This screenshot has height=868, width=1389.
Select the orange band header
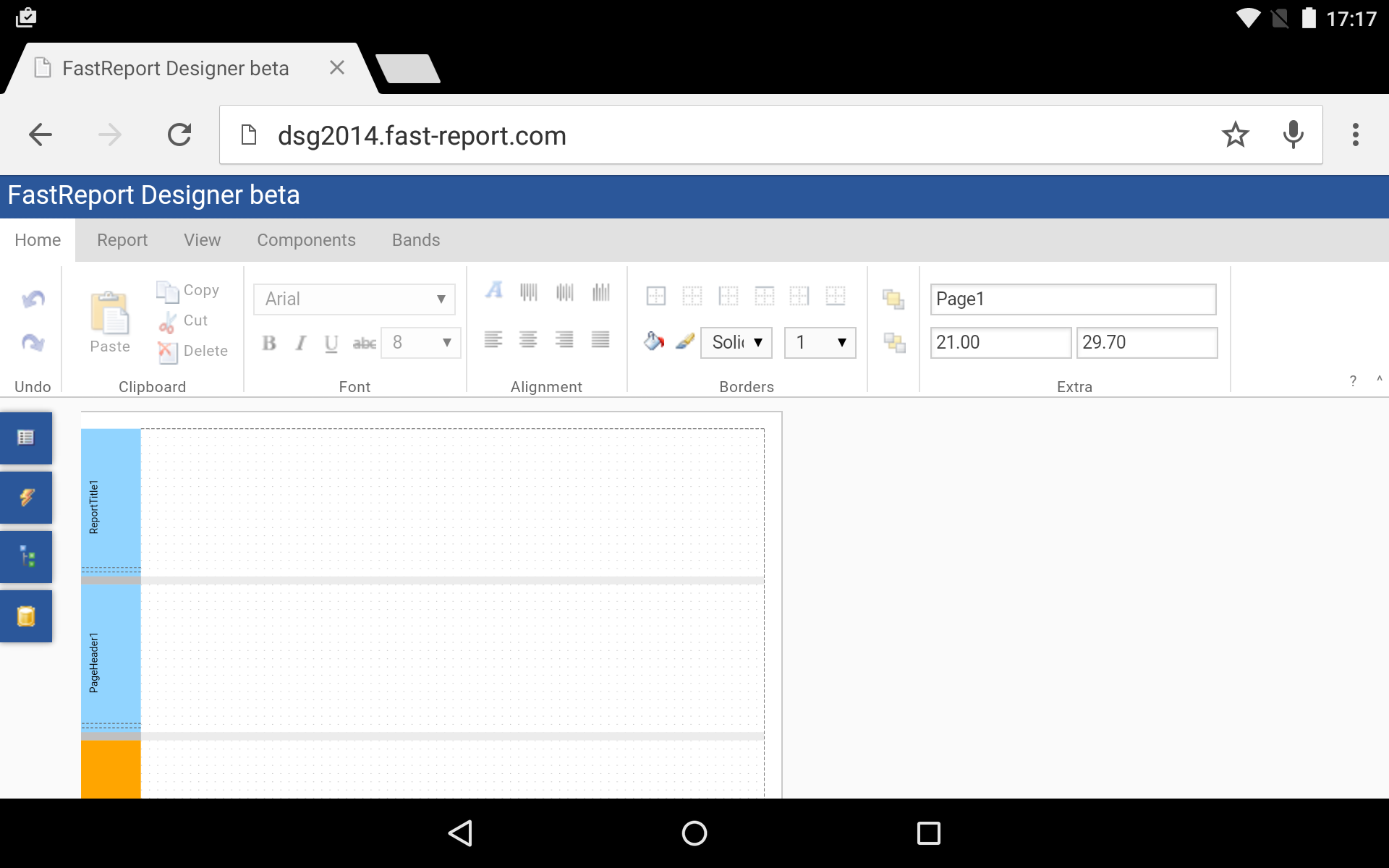tap(111, 769)
